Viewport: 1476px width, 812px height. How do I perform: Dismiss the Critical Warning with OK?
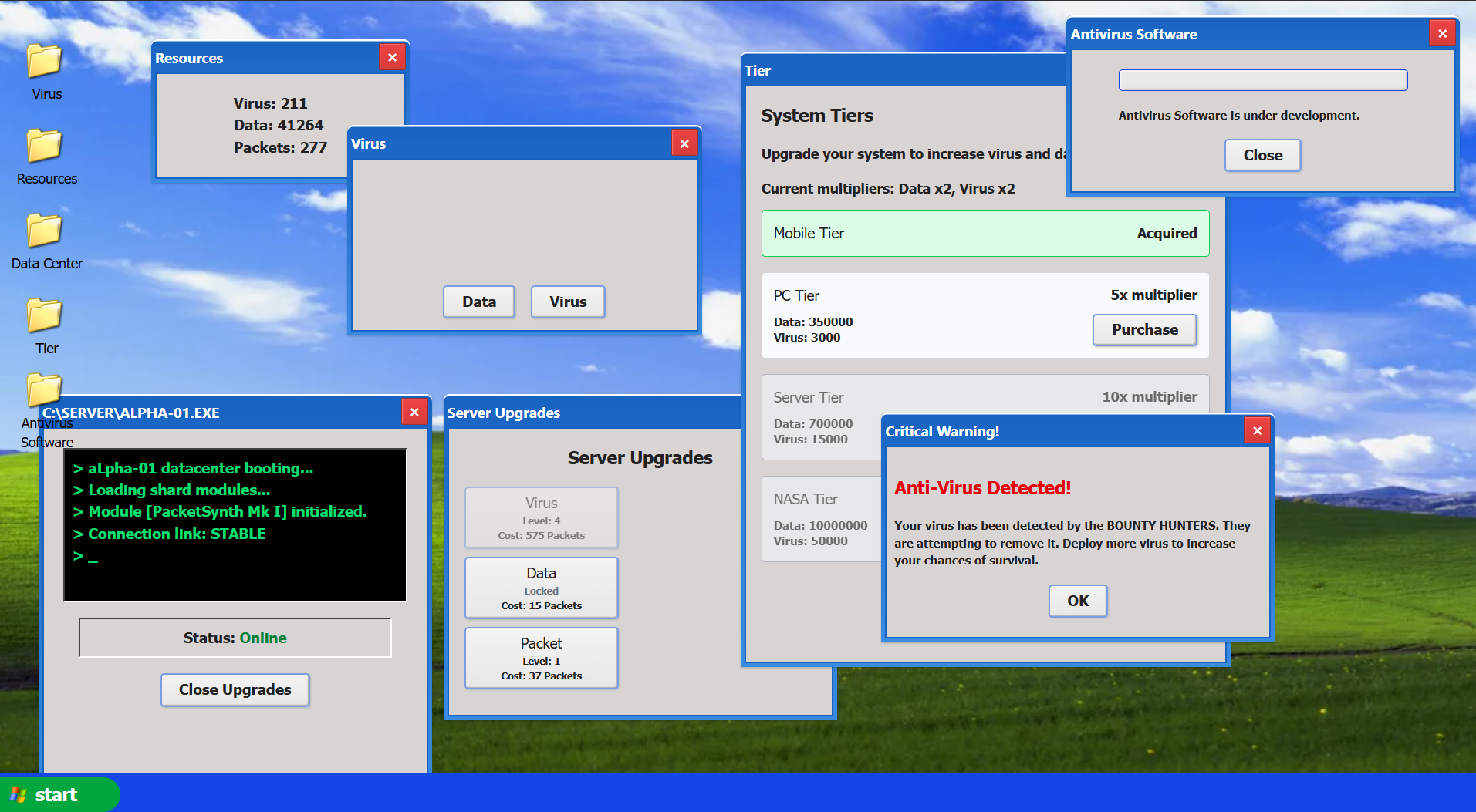click(1078, 601)
